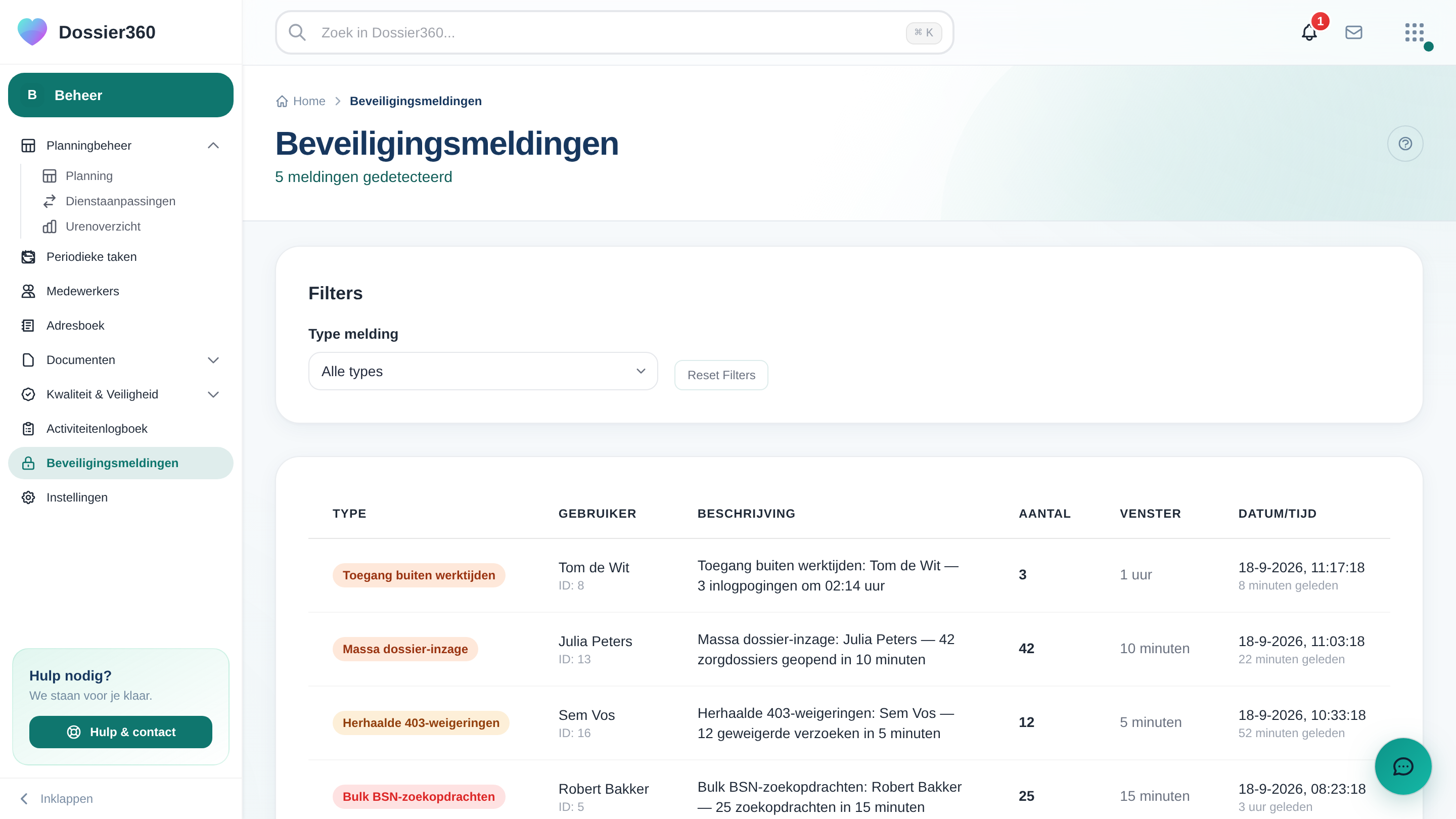The image size is (1456, 819).
Task: Go to Planning menu item
Action: click(x=89, y=176)
